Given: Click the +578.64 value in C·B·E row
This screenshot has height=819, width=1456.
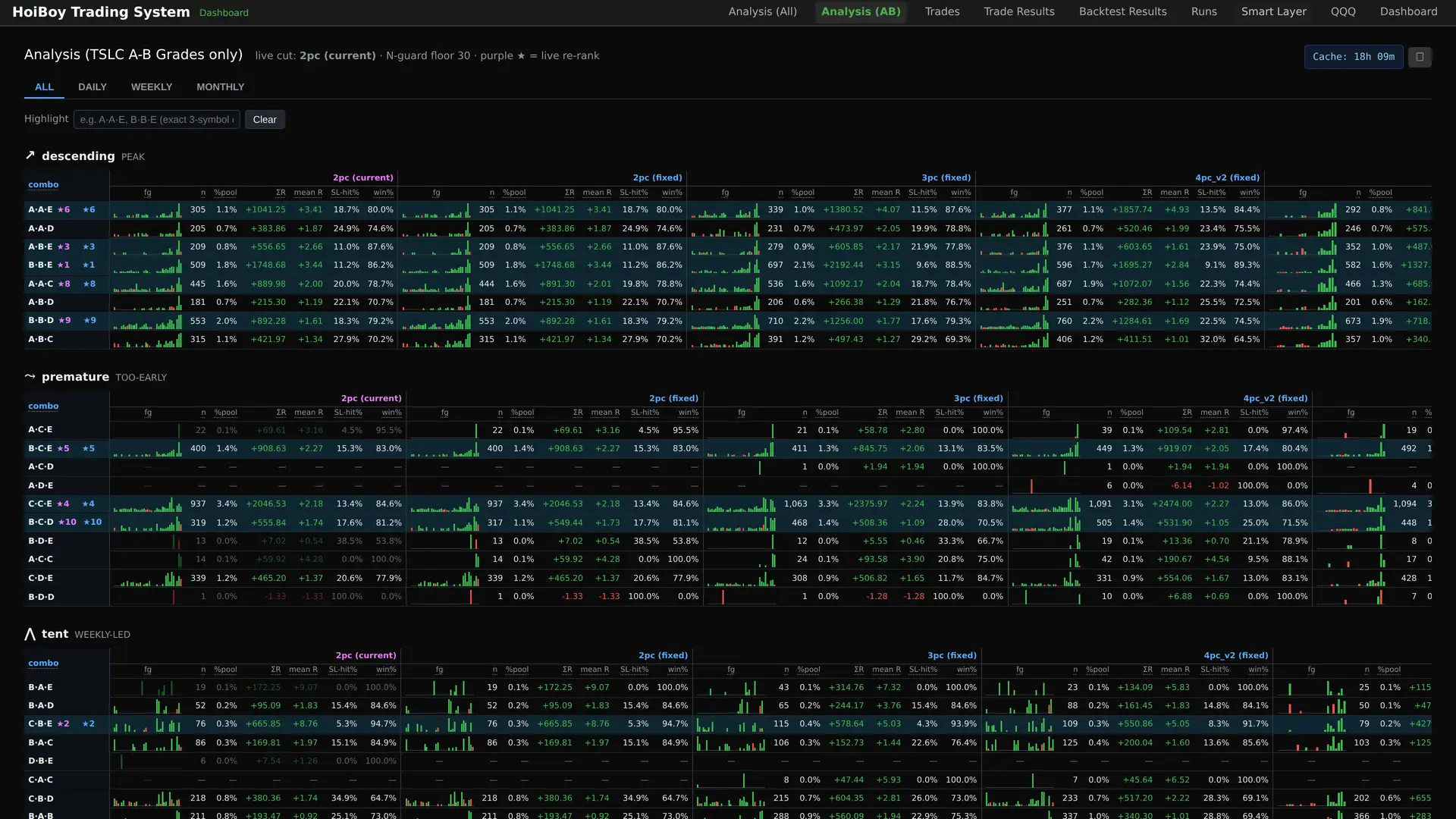Looking at the screenshot, I should (x=846, y=724).
